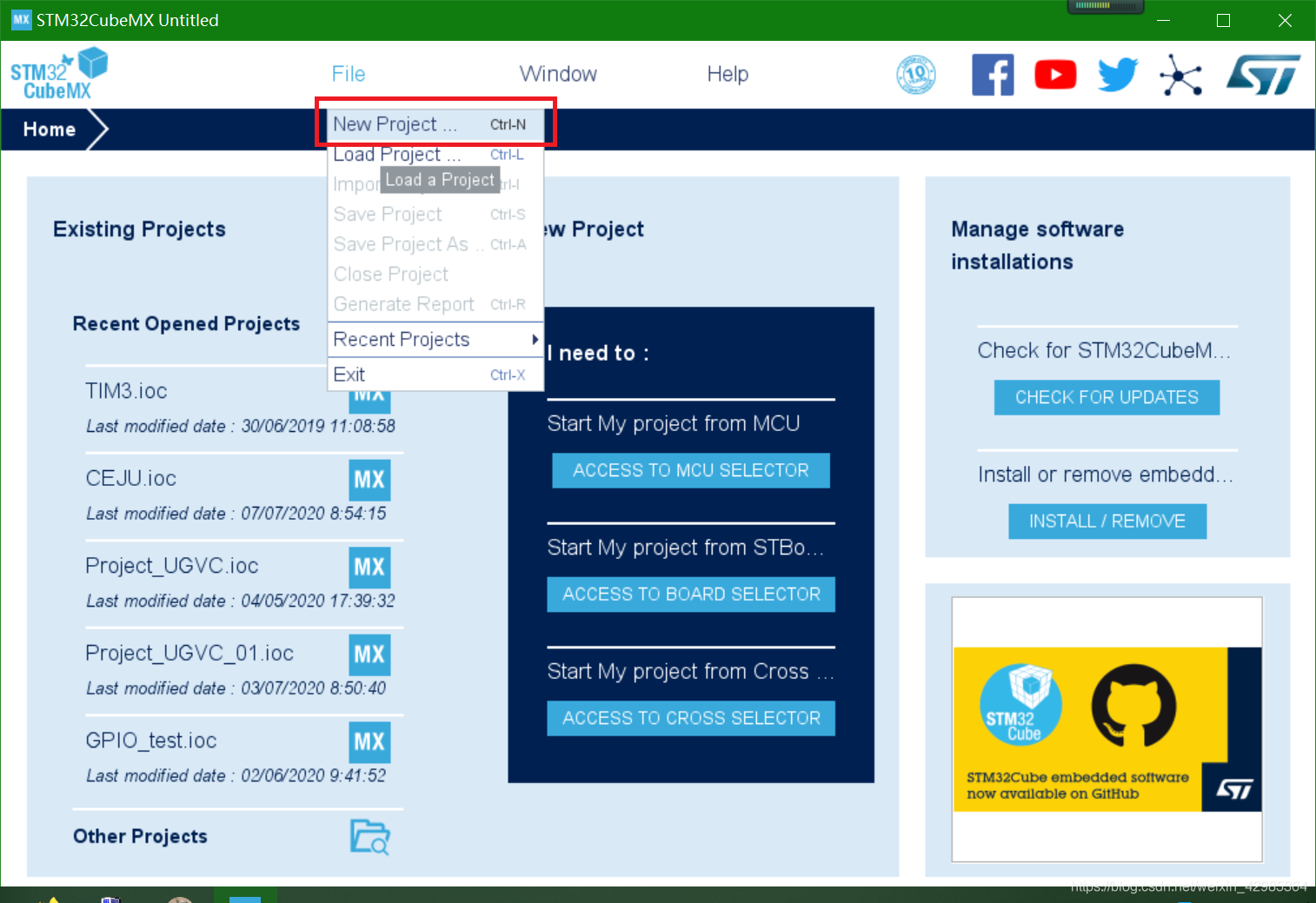Click the Save Project As menu entry
Screen dimensions: 1316x903
click(x=435, y=244)
